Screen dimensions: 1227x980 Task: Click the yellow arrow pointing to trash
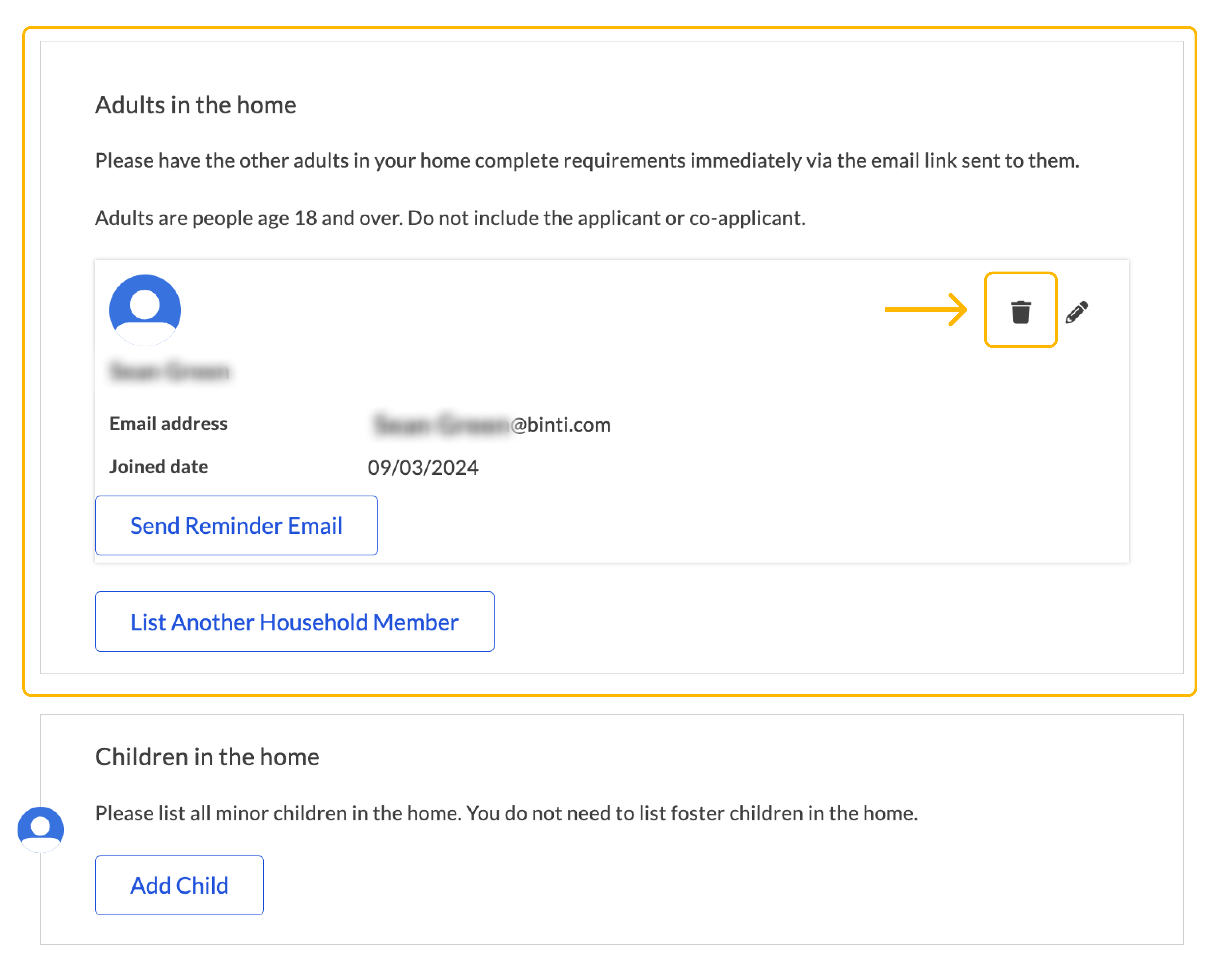click(926, 310)
